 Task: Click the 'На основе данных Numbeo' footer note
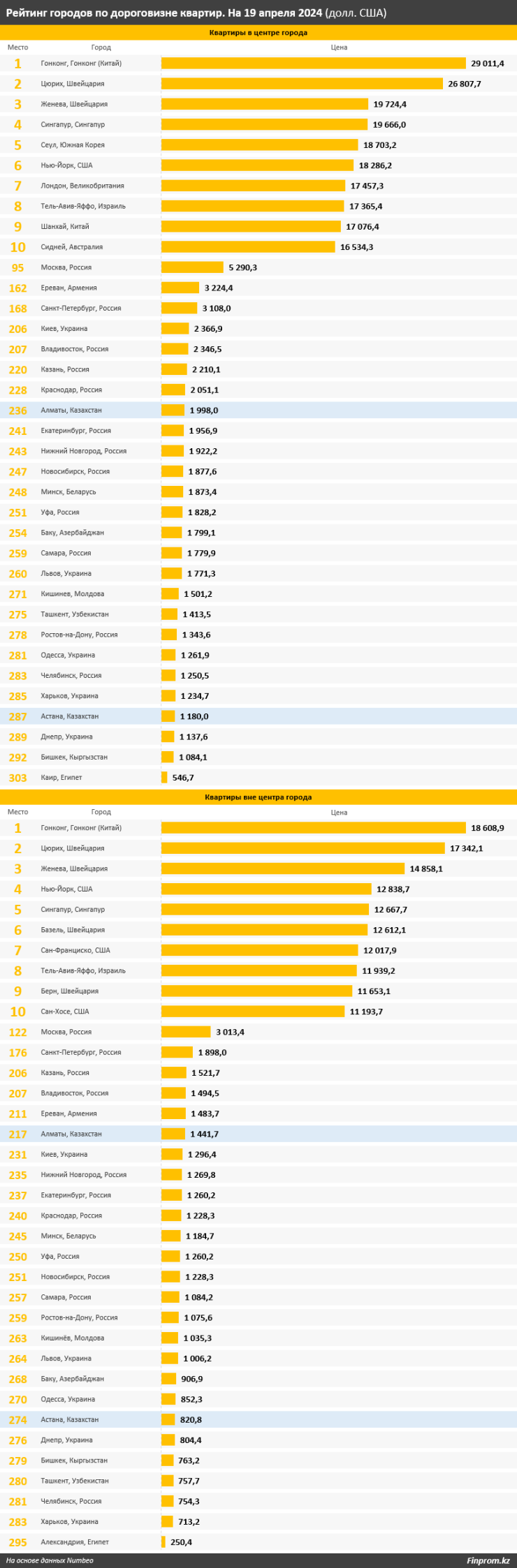point(50,1560)
